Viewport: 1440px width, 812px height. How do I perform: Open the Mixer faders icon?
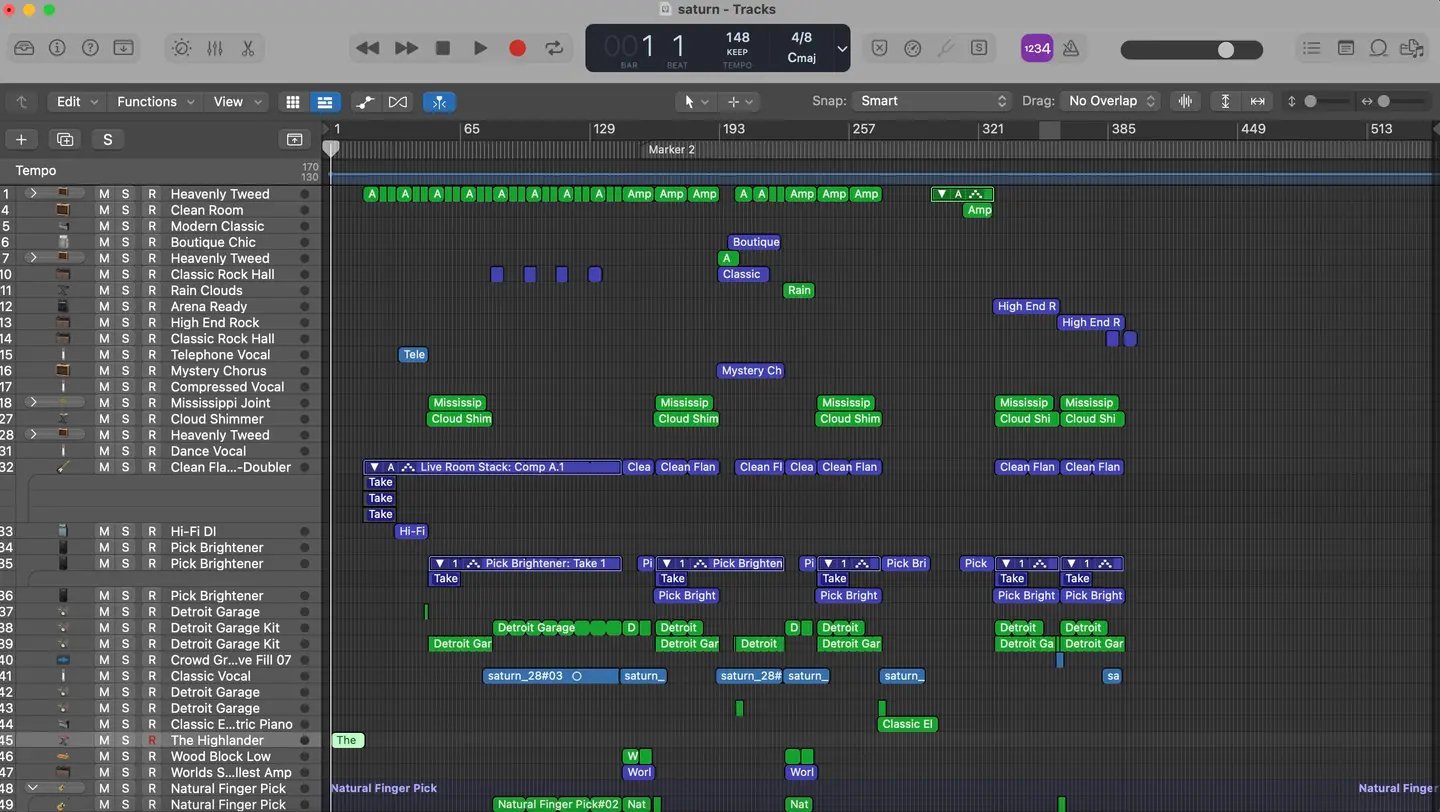tap(215, 48)
